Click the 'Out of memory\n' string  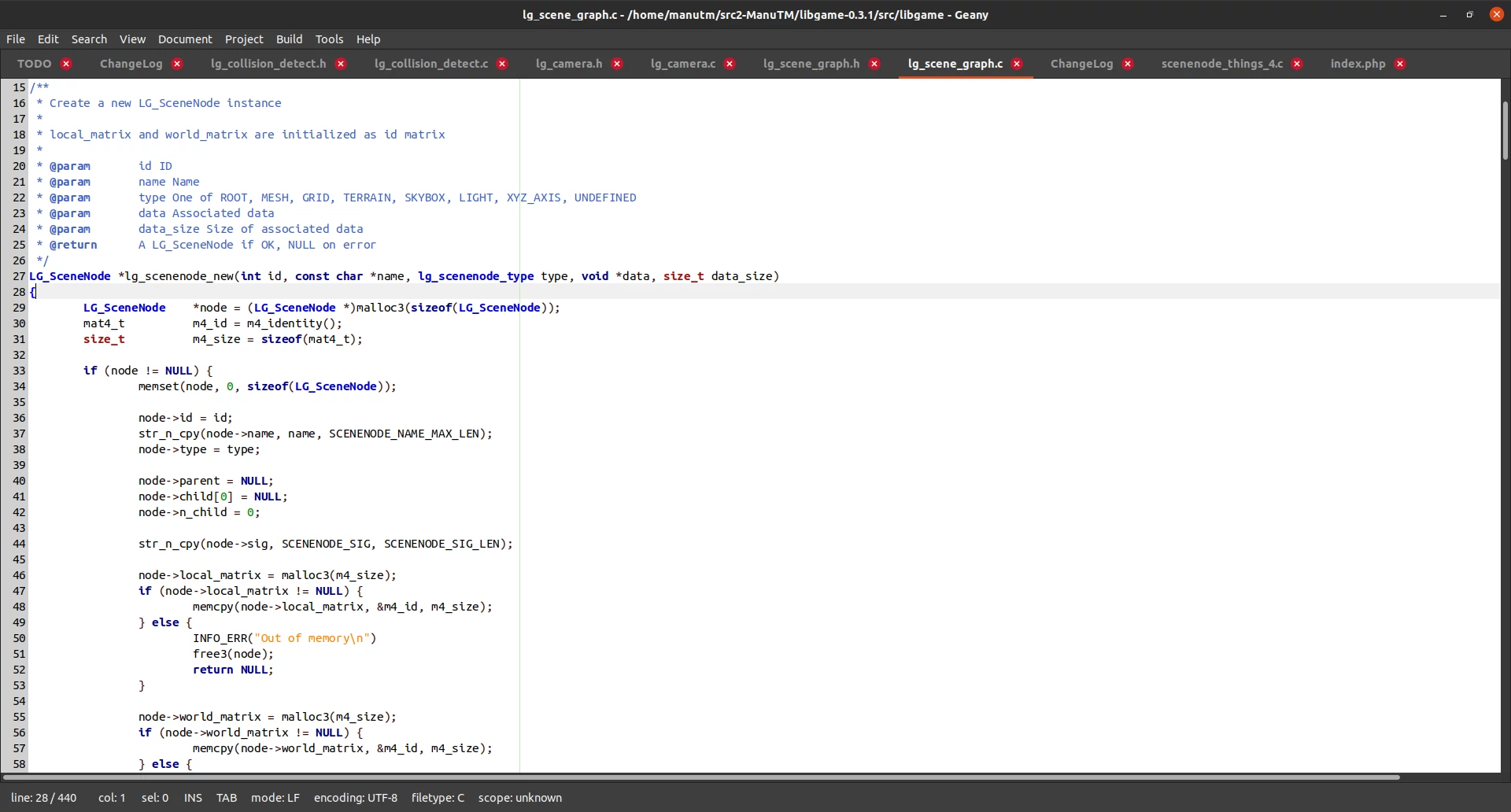312,638
